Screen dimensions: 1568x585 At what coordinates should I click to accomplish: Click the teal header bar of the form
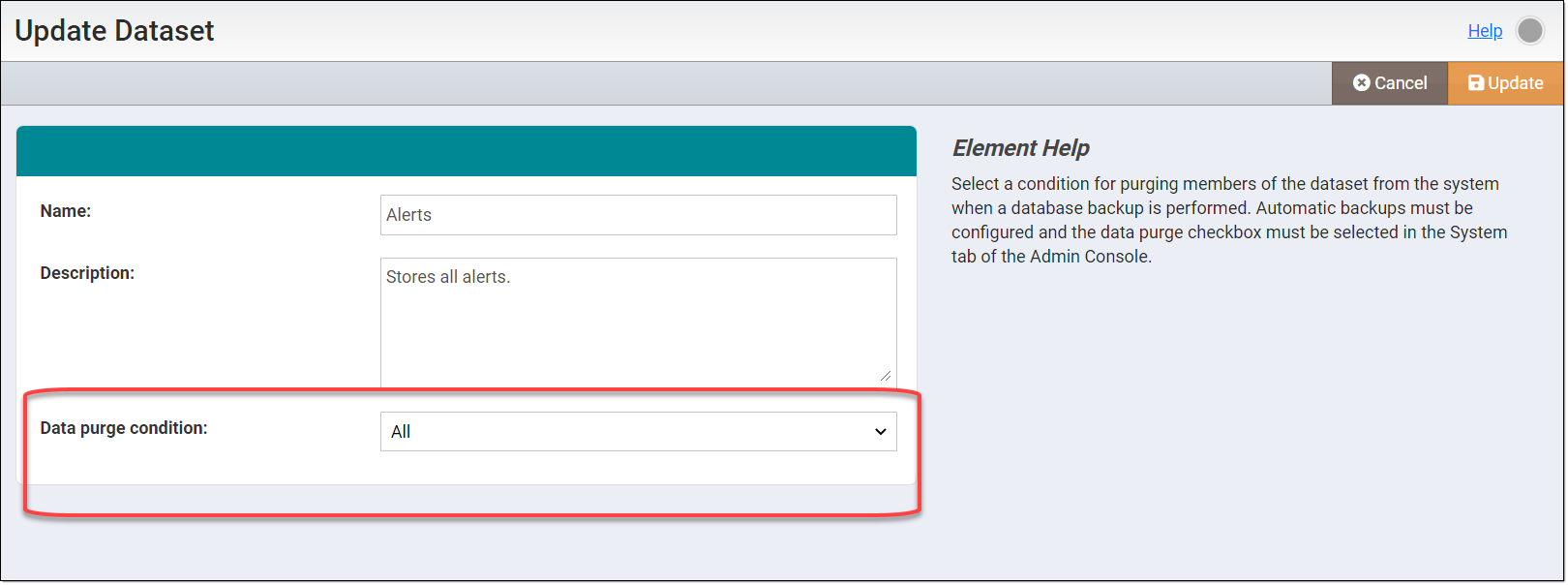(467, 150)
